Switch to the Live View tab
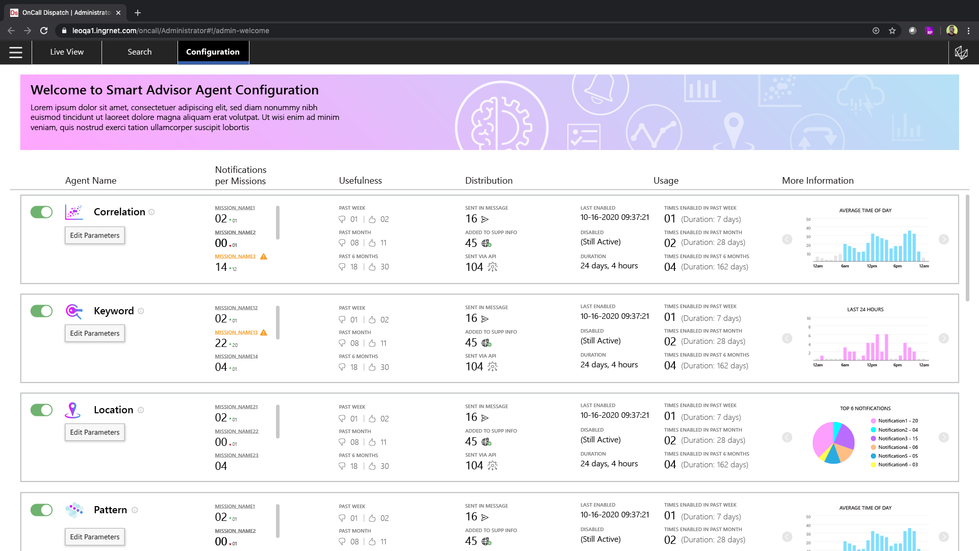The height and width of the screenshot is (551, 979). 67,52
